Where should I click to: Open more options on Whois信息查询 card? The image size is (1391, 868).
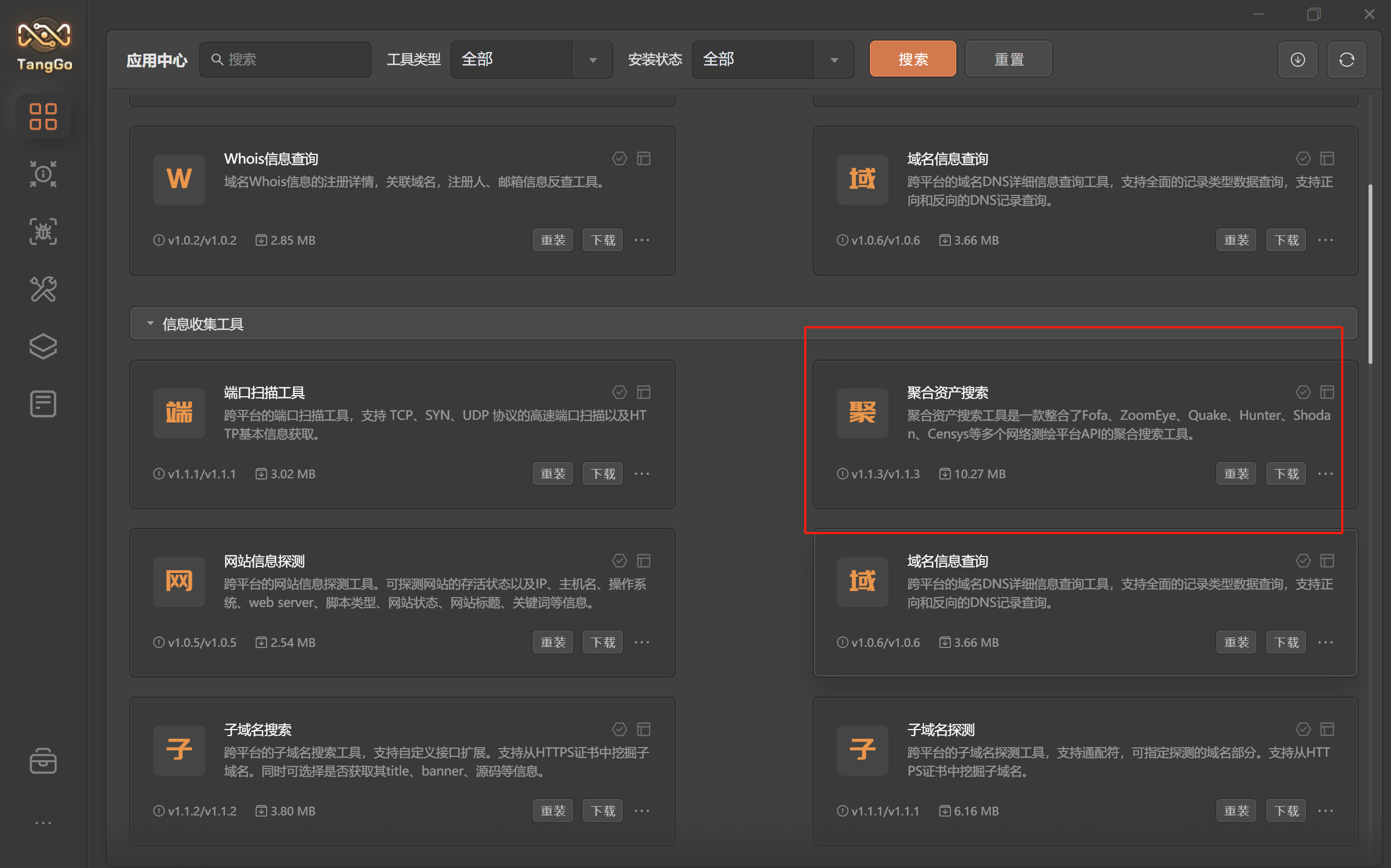coord(642,240)
